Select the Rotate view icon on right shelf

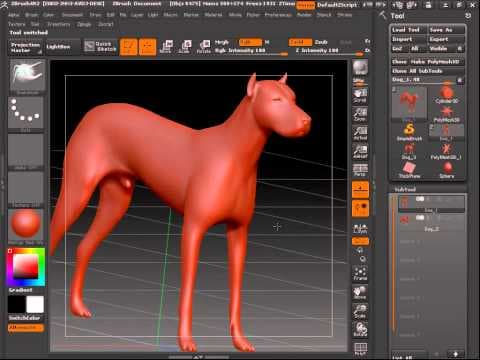[x=360, y=329]
